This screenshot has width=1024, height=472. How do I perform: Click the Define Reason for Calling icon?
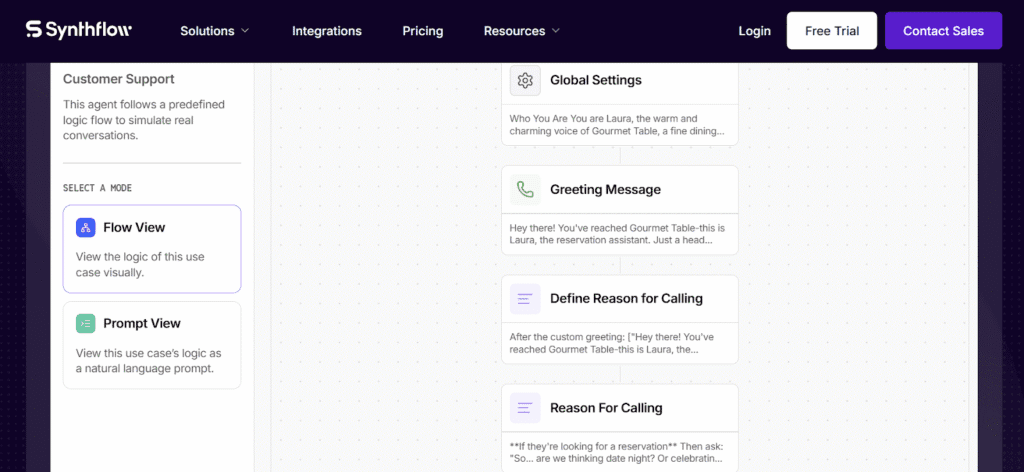coord(525,298)
